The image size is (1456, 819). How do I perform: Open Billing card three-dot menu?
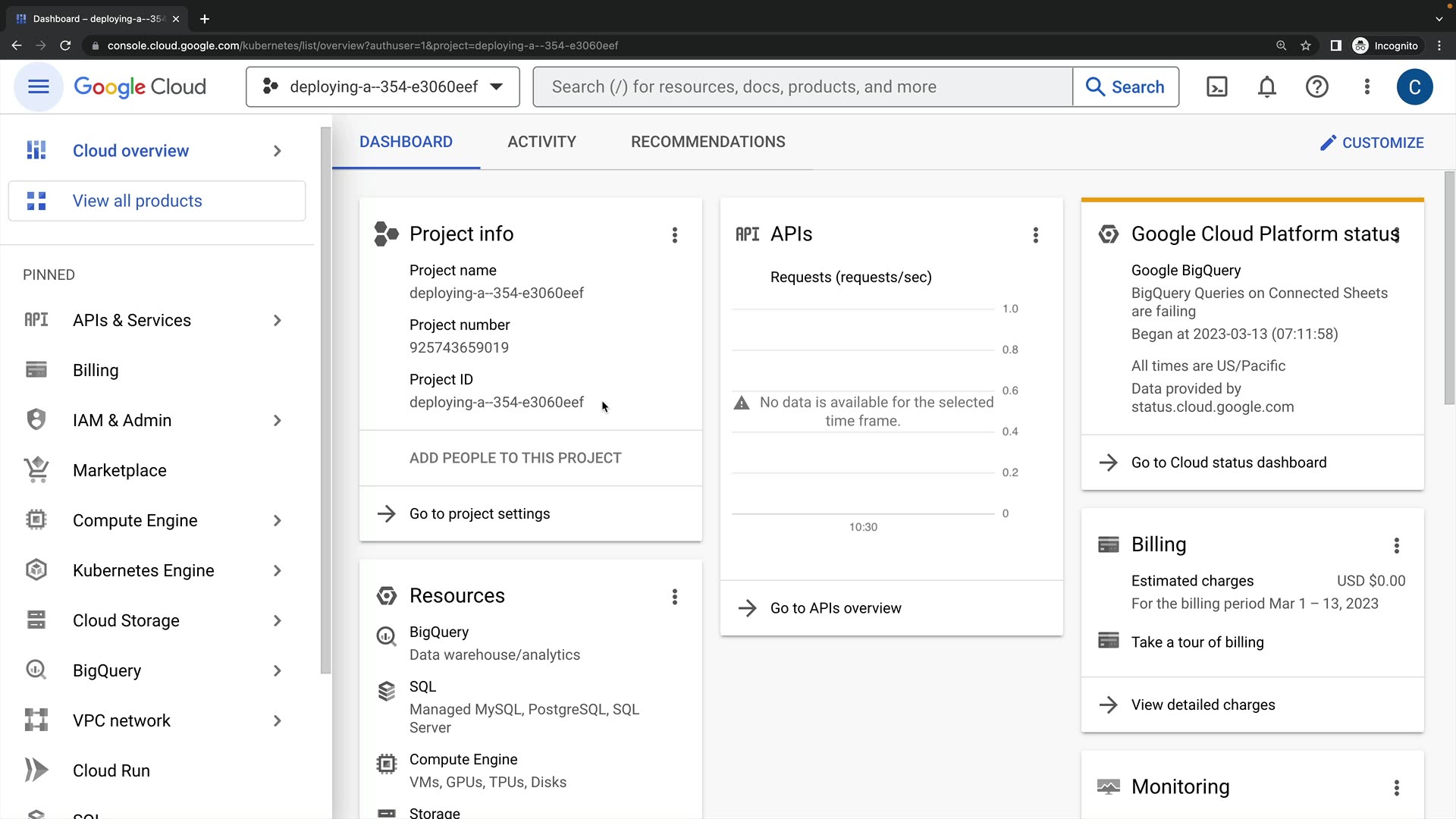(x=1396, y=545)
